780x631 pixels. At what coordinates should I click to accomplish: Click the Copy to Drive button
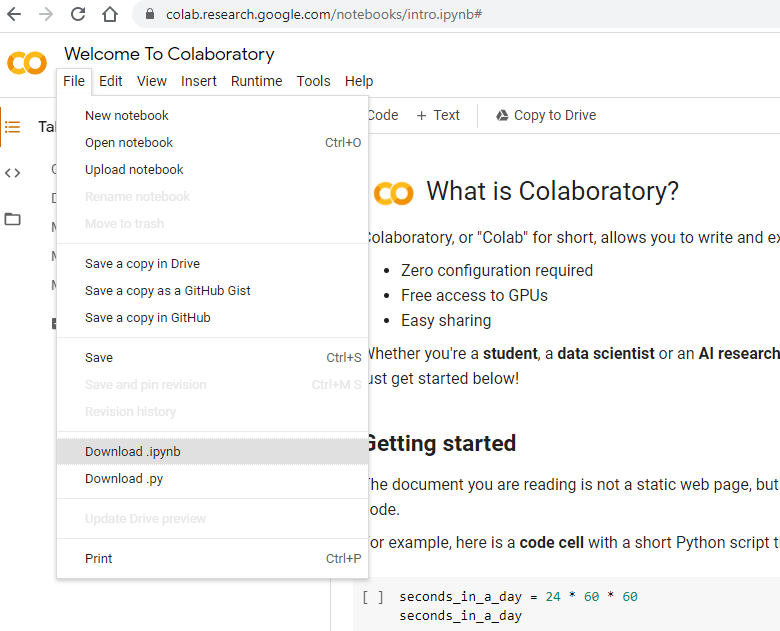pyautogui.click(x=546, y=115)
